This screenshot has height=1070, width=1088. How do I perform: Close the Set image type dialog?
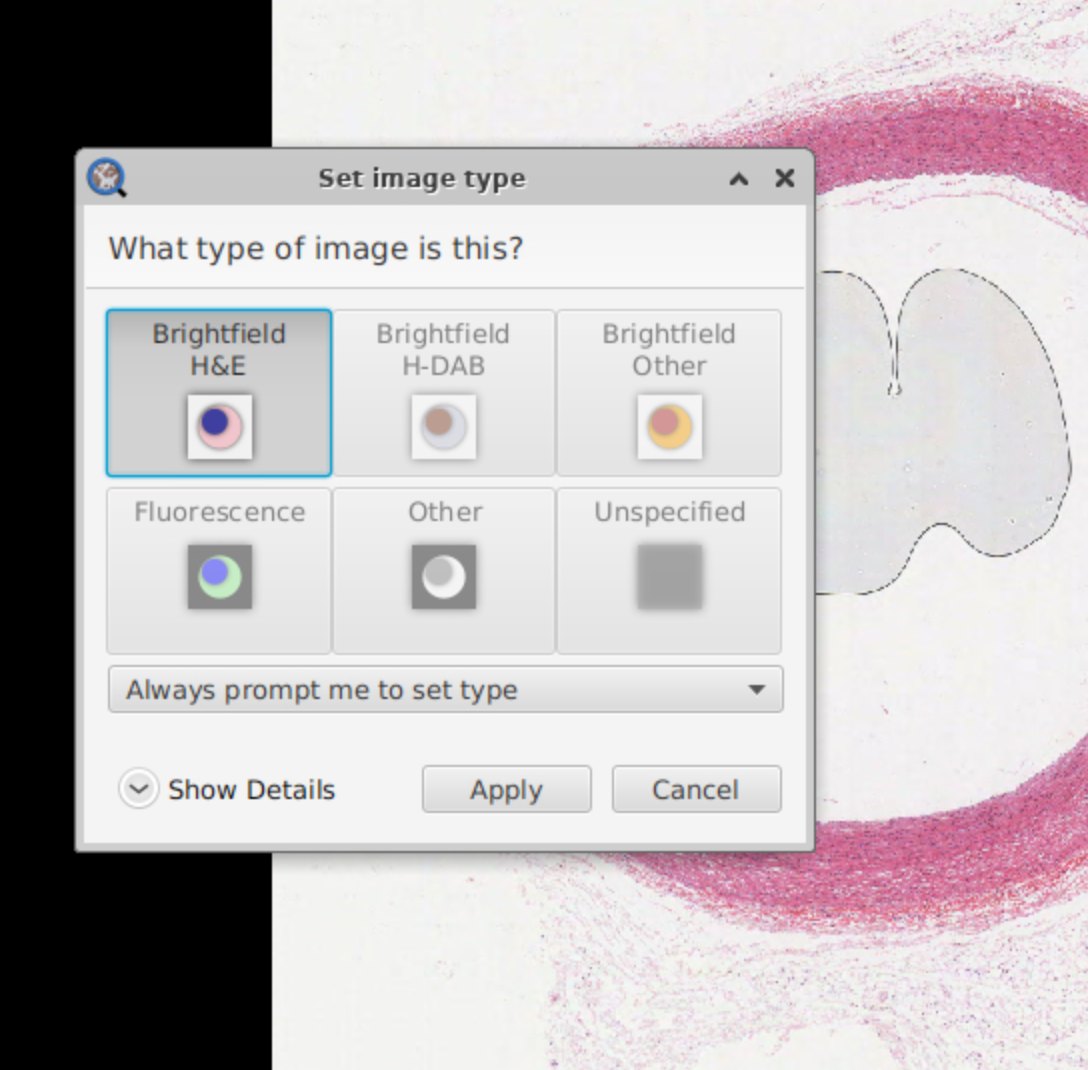[785, 179]
